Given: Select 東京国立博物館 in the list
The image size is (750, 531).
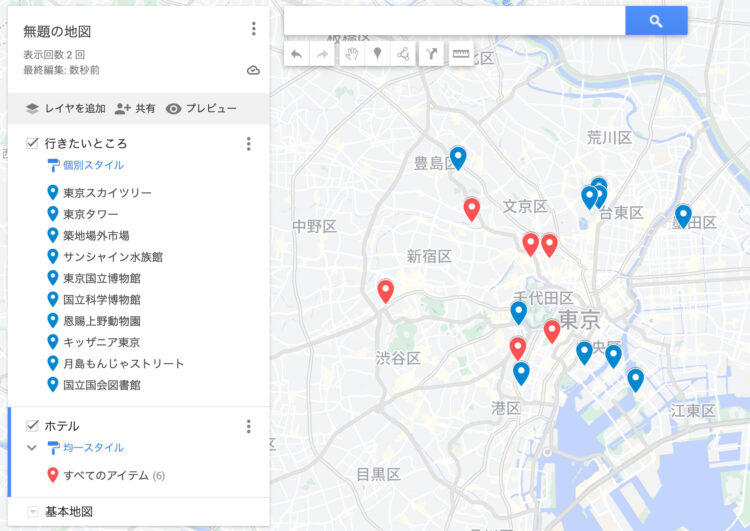Looking at the screenshot, I should (94, 278).
